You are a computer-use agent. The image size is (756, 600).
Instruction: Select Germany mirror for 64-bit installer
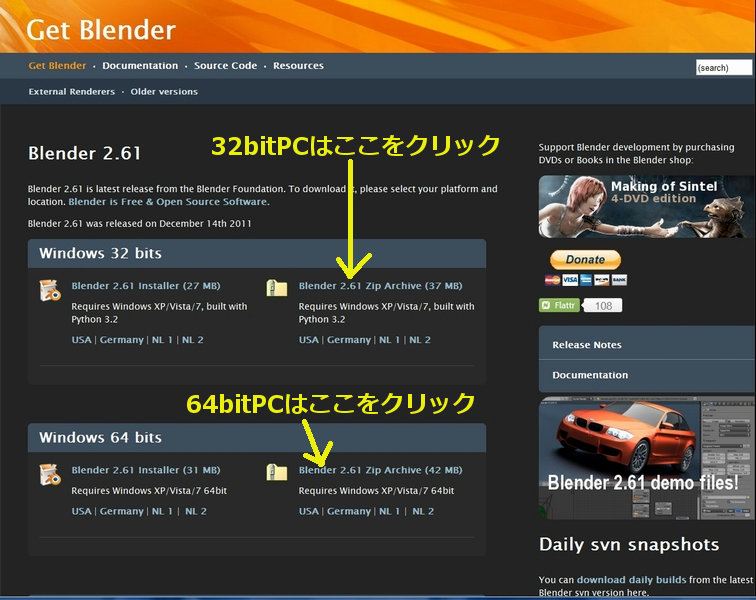point(122,511)
